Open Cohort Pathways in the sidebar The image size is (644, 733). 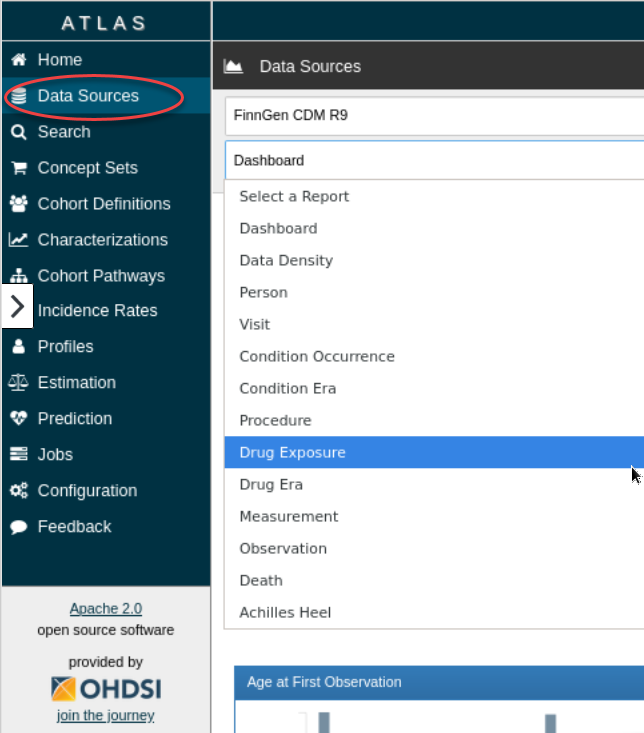pyautogui.click(x=101, y=276)
